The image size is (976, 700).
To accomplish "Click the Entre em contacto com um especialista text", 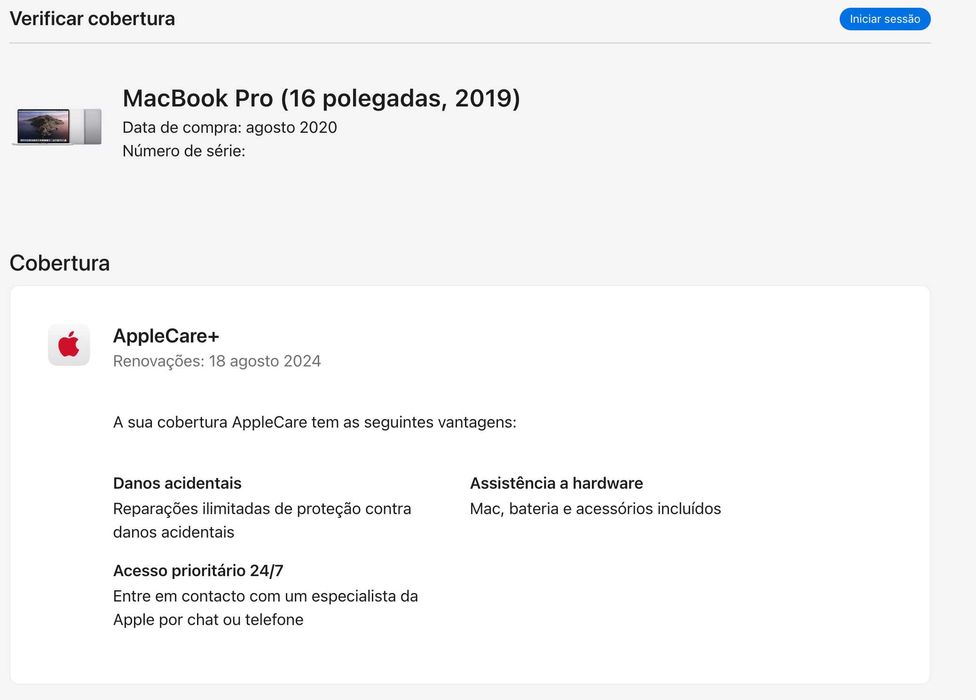I will 265,596.
